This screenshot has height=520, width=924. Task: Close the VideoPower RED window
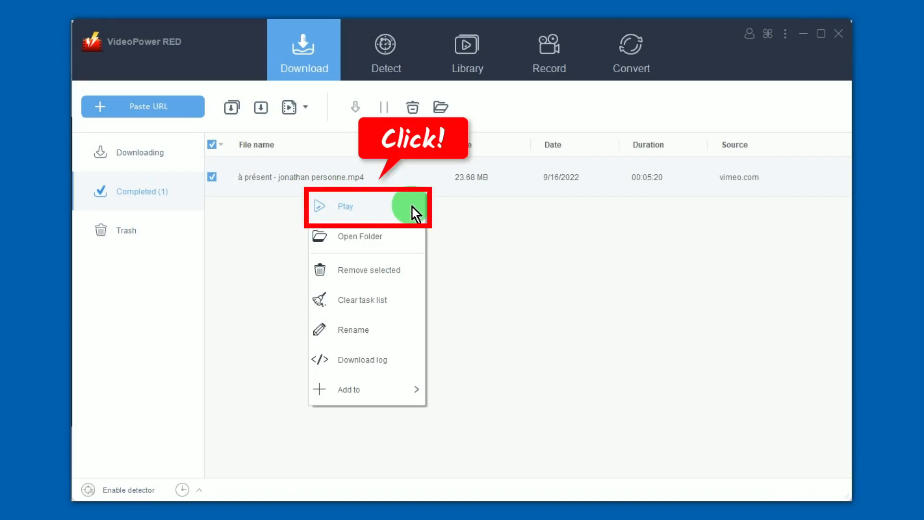[x=839, y=34]
